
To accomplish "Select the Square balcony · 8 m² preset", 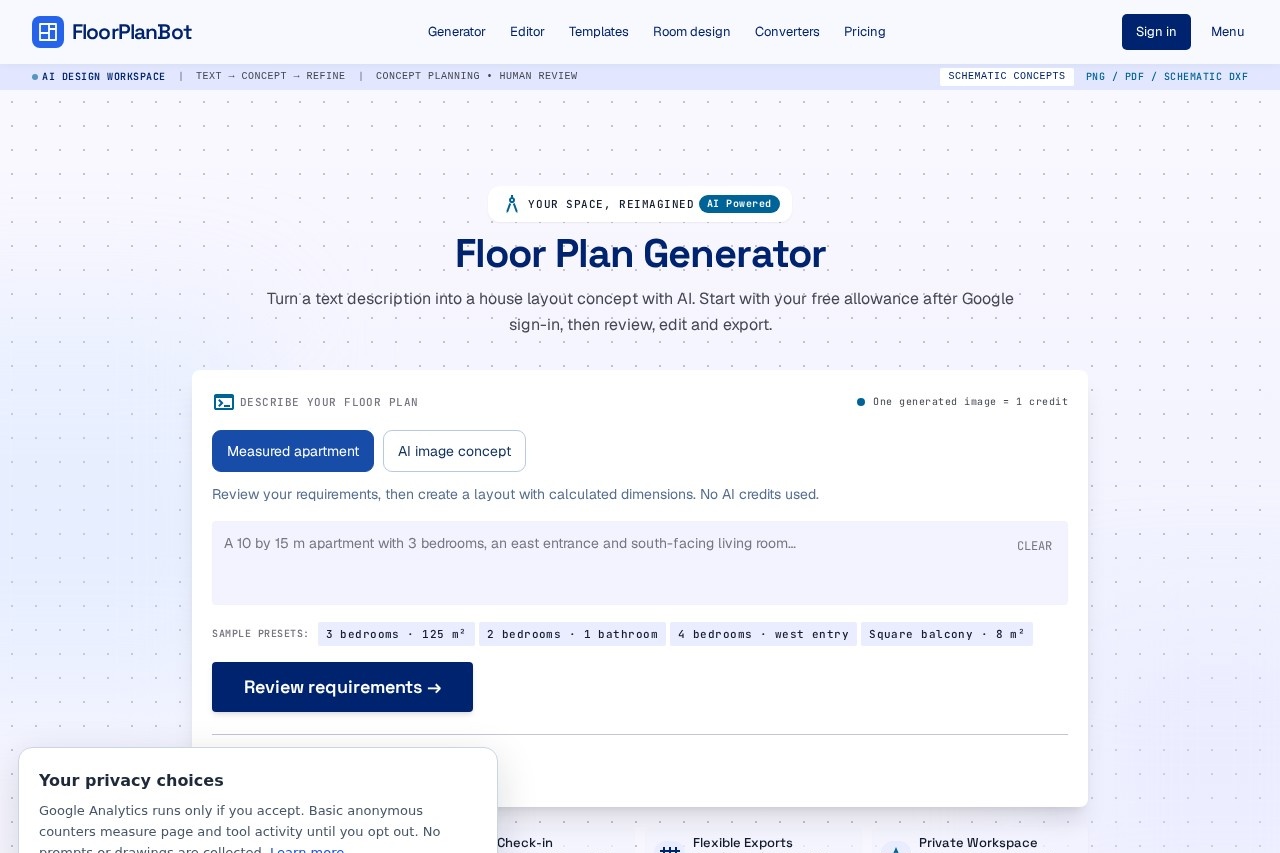I will pyautogui.click(x=947, y=634).
